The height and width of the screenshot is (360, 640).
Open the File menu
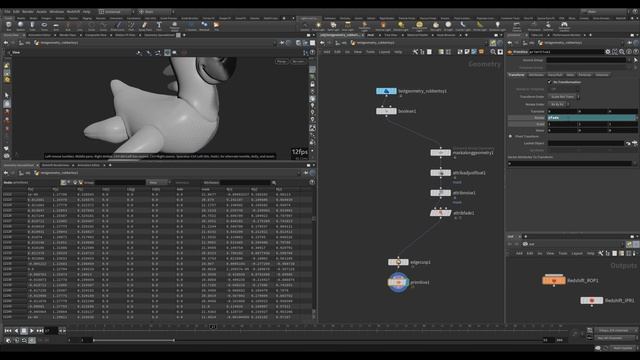(x=7, y=12)
